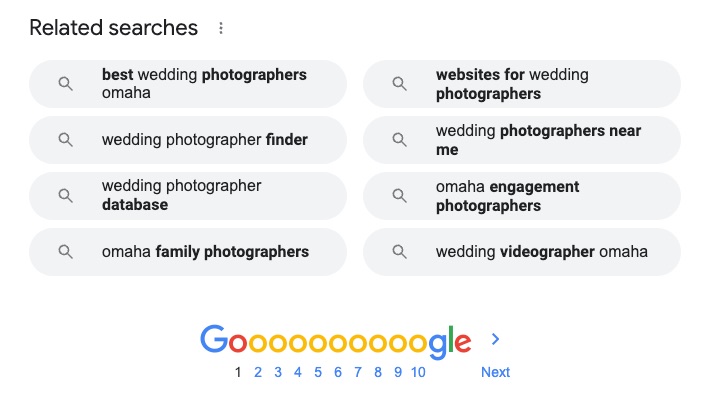Go to results page 2
Screen dimensions: 713x397
pos(258,372)
